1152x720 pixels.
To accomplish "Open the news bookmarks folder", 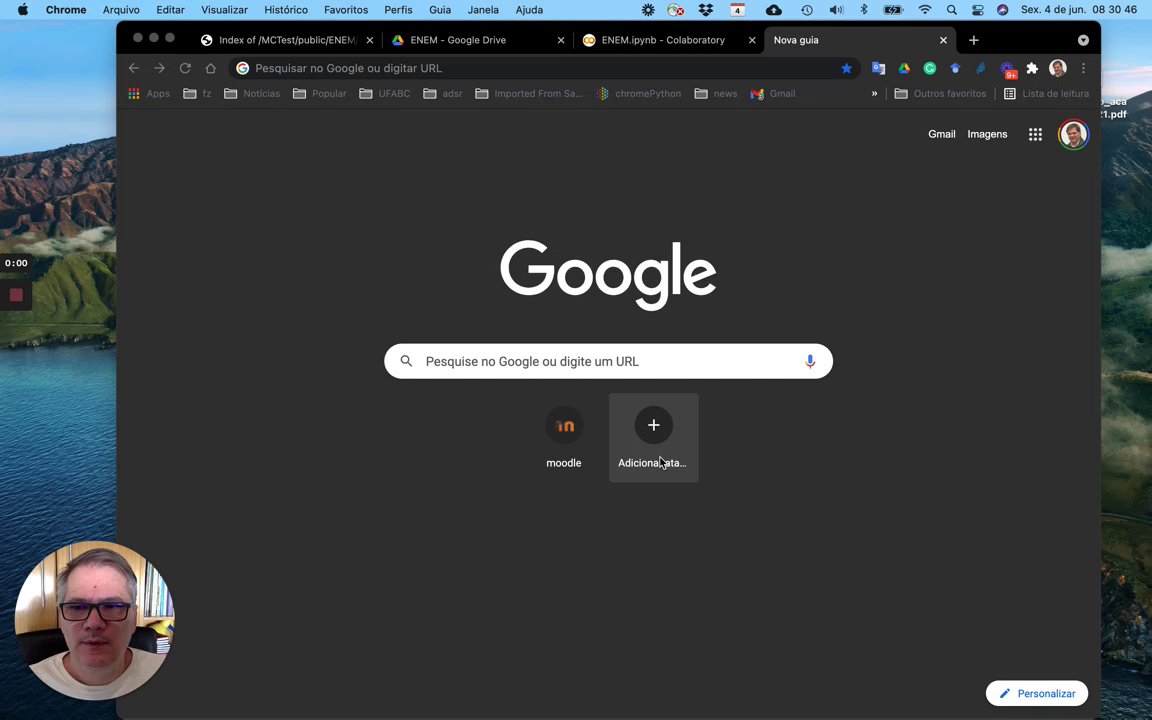I will point(716,93).
